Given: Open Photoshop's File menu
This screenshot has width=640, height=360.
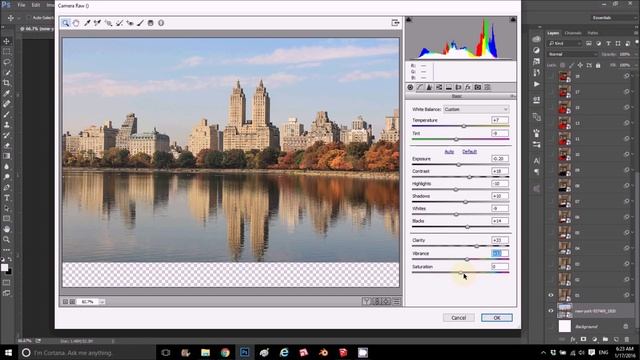Looking at the screenshot, I should coord(21,5).
